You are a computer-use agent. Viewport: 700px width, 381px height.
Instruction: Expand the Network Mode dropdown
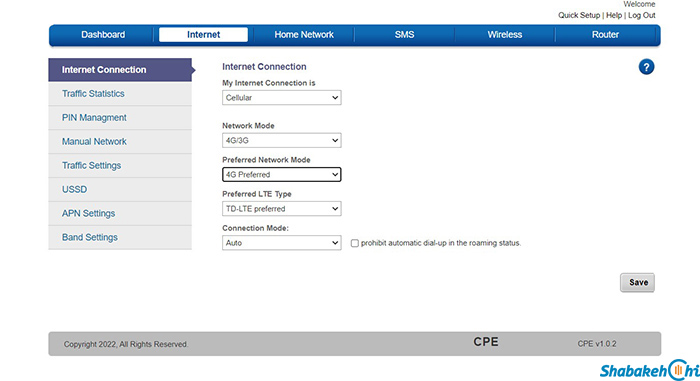pos(282,141)
